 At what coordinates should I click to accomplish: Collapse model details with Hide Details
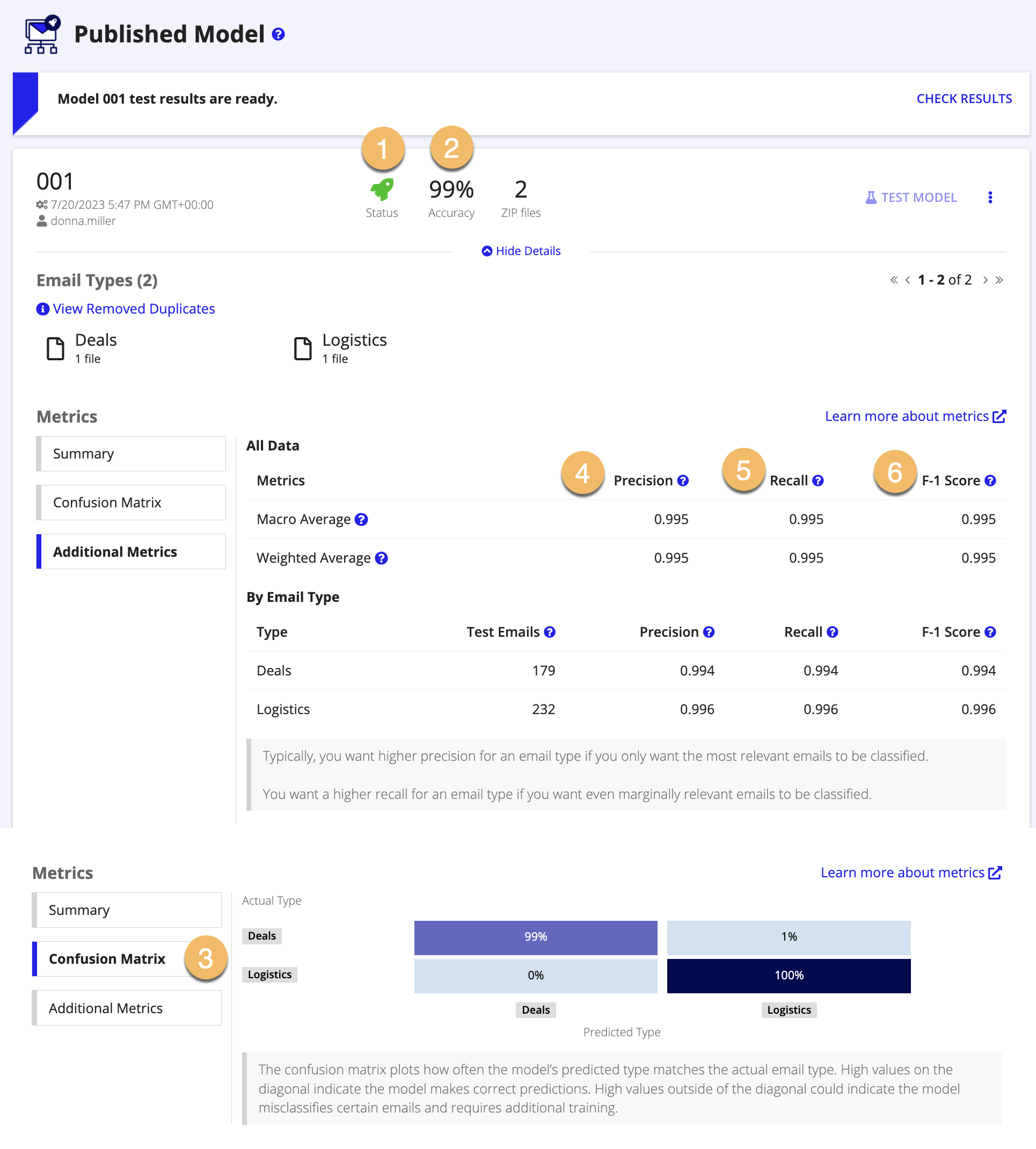coord(521,251)
